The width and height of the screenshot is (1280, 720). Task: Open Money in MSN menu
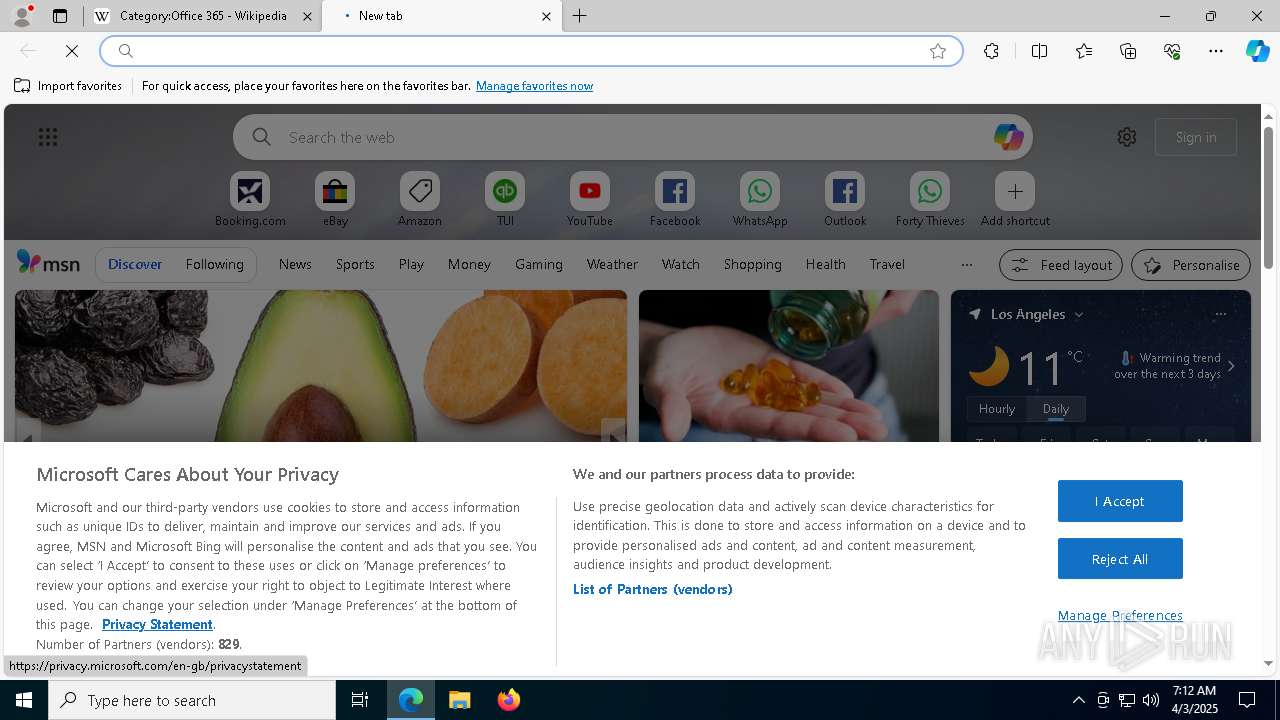point(469,264)
